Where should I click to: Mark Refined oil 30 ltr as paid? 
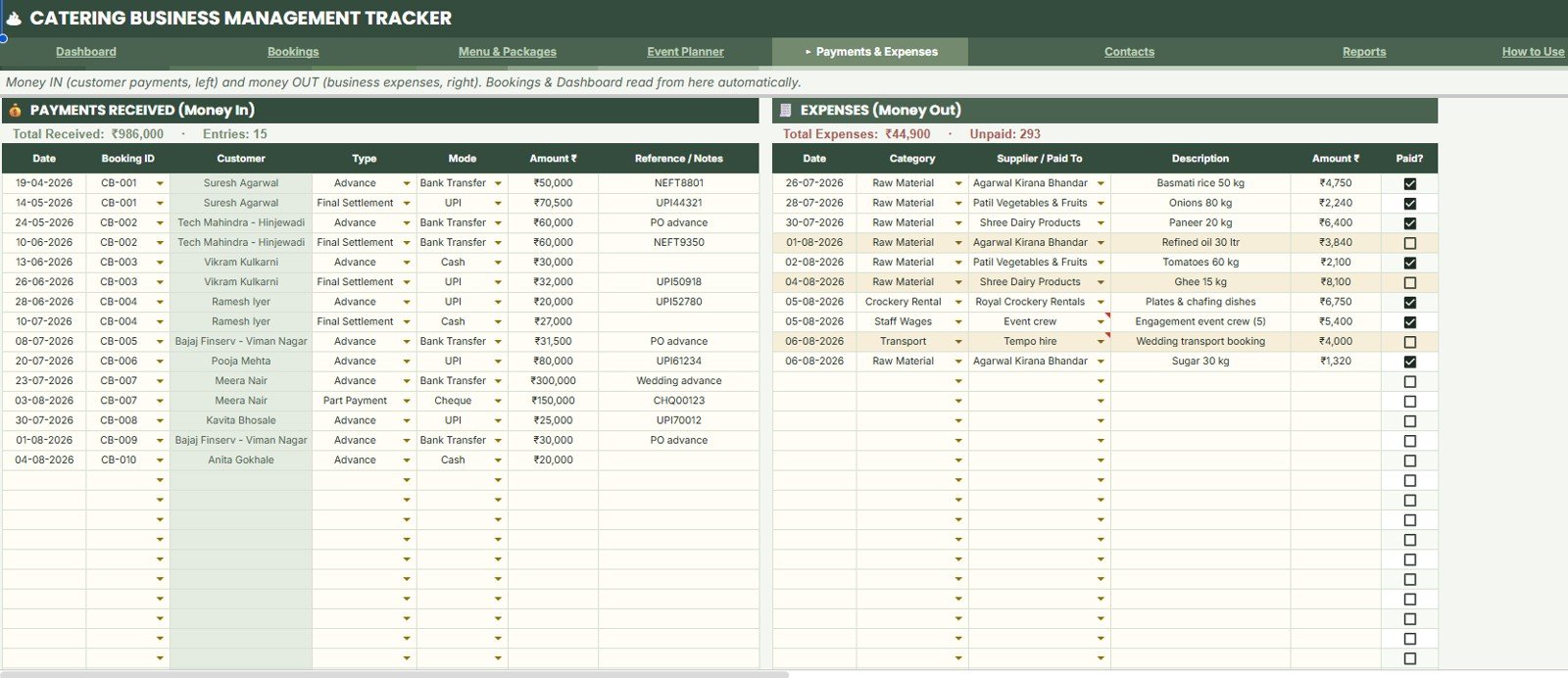pos(1409,243)
